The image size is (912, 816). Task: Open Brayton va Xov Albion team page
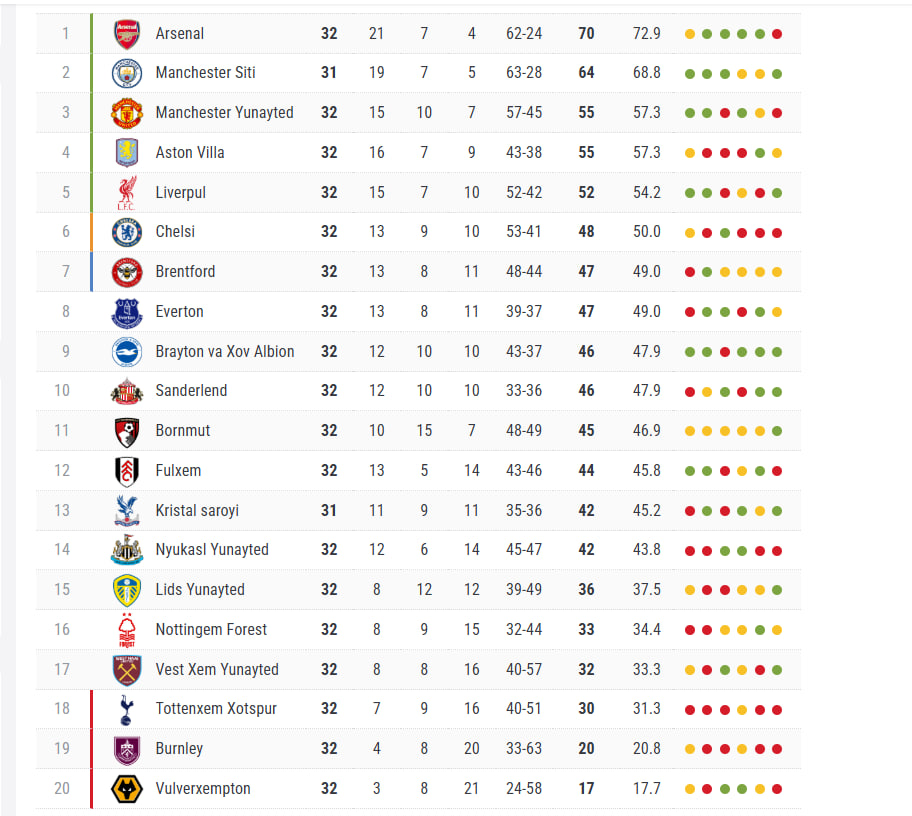(x=225, y=352)
